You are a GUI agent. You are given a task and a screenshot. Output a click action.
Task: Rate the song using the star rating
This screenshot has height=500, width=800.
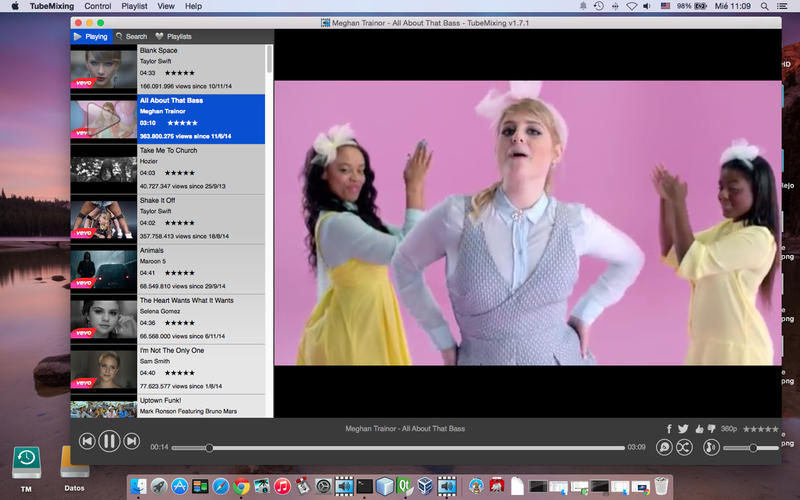760,429
